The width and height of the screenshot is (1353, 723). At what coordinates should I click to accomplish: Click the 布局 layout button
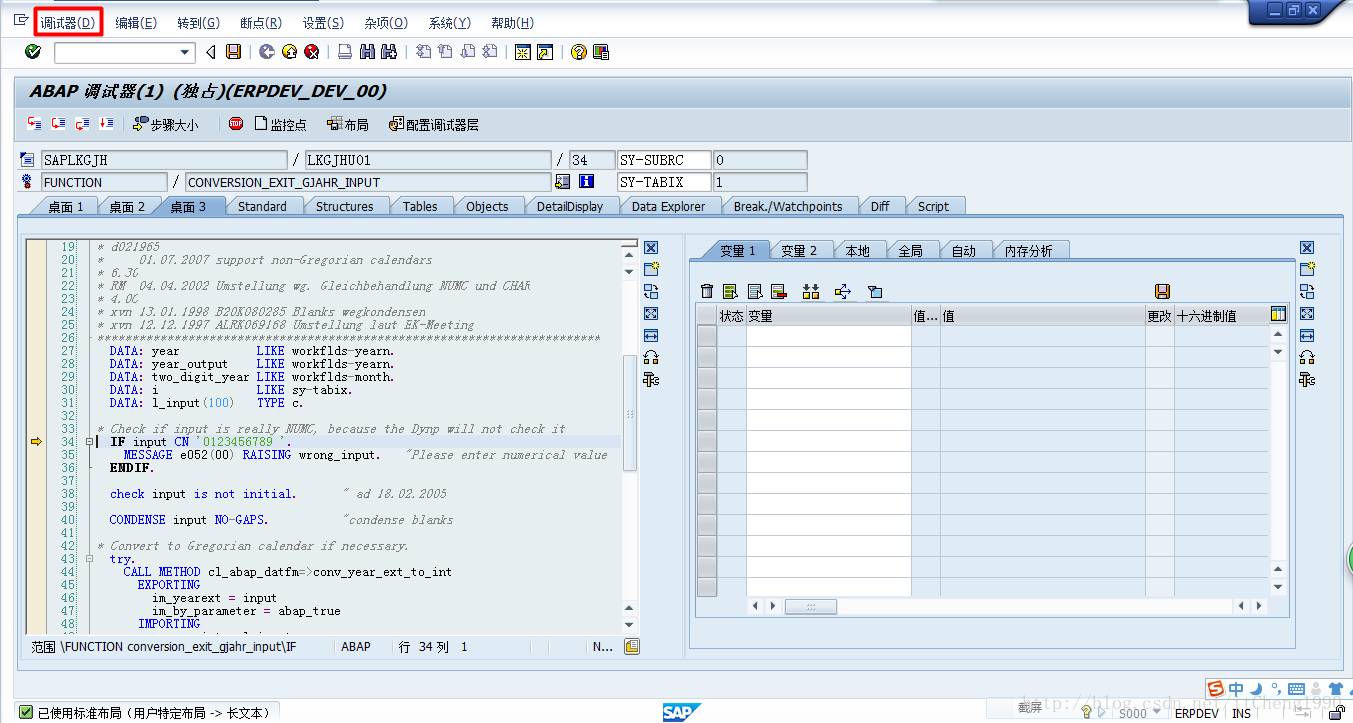coord(347,124)
